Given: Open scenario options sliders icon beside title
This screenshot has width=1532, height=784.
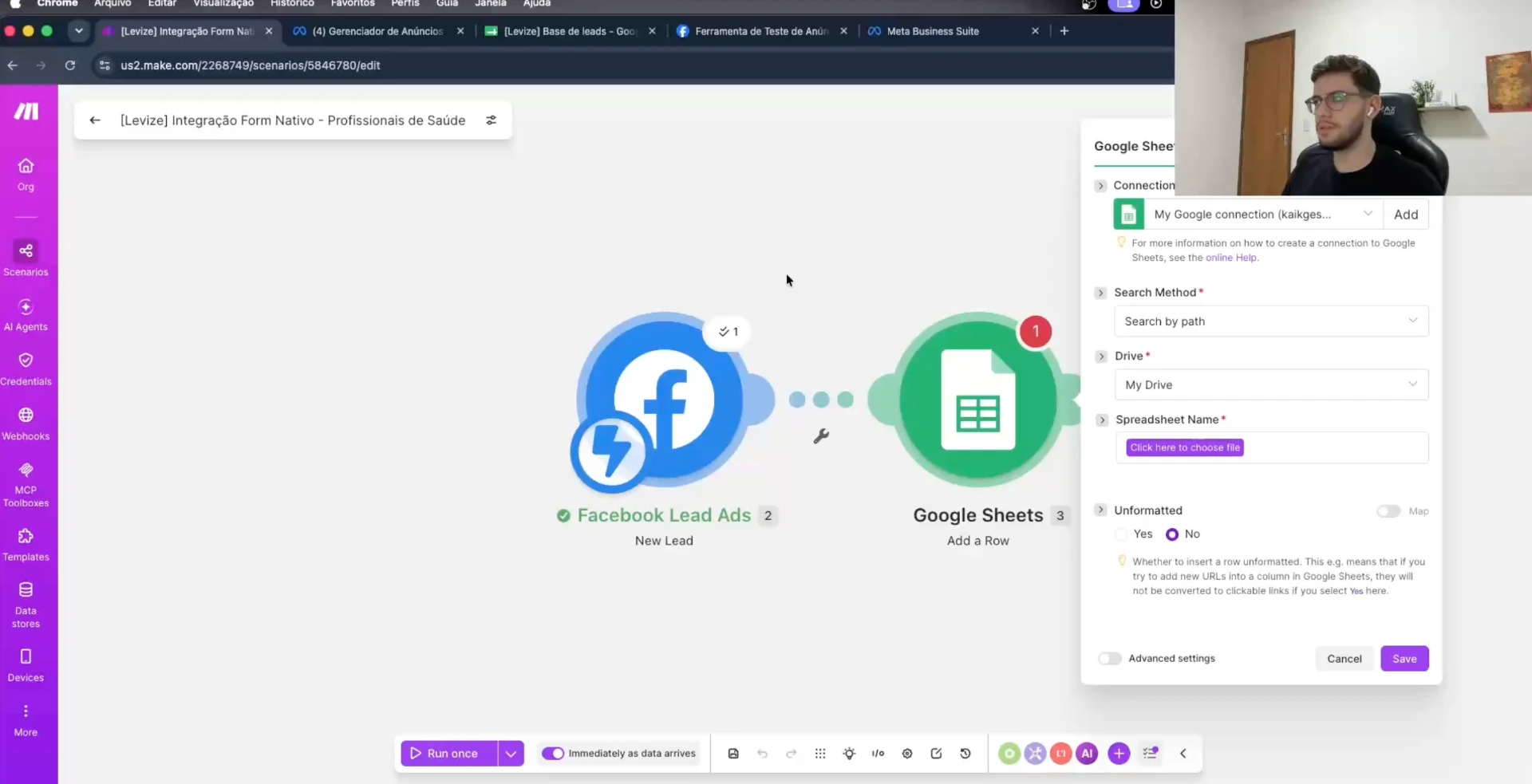Looking at the screenshot, I should [492, 120].
